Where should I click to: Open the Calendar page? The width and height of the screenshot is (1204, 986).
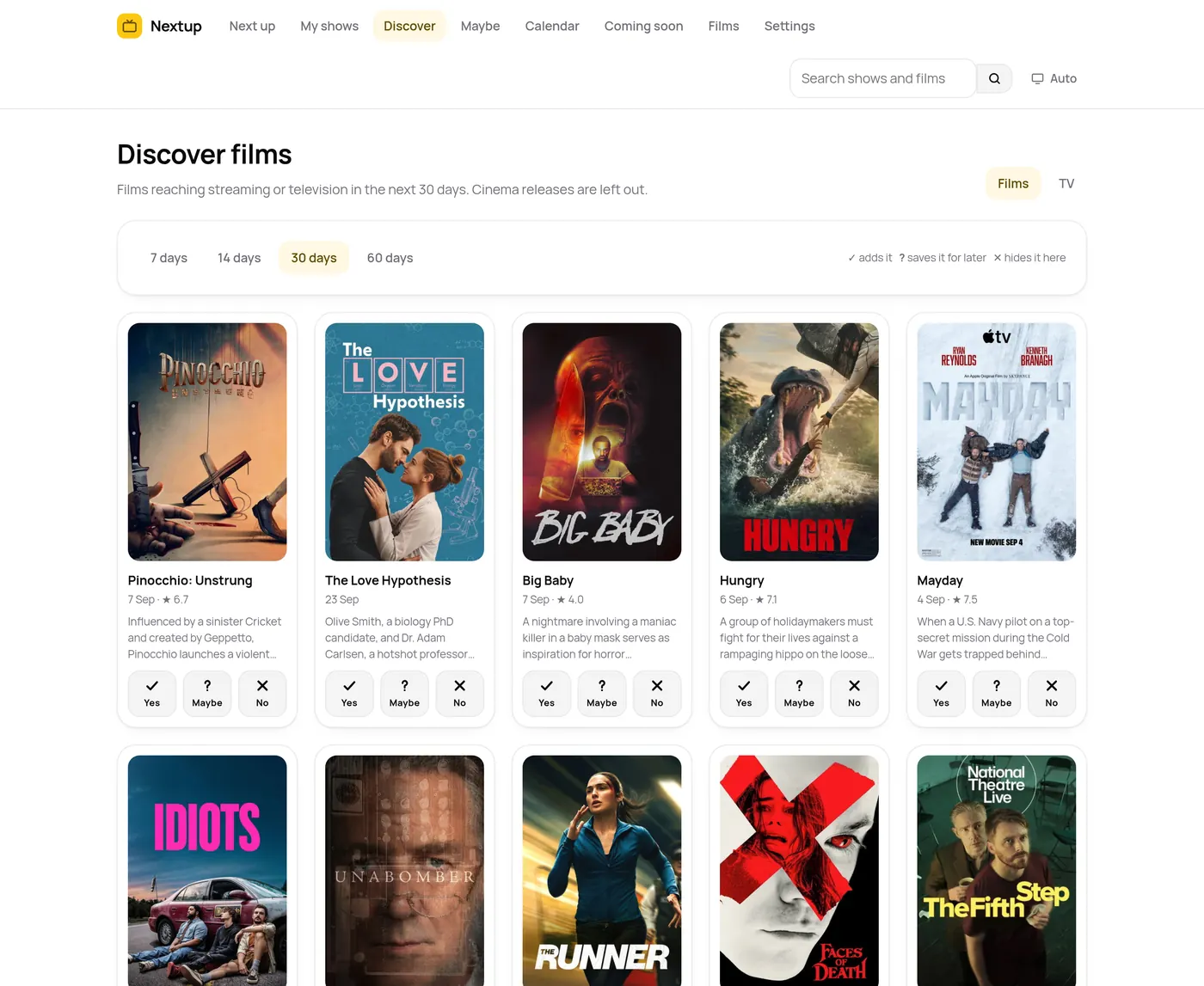click(x=552, y=26)
